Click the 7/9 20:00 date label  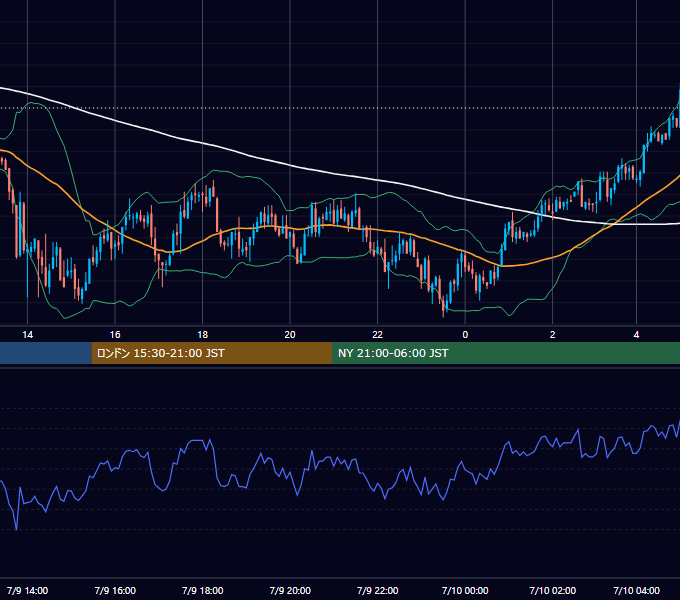(x=290, y=590)
